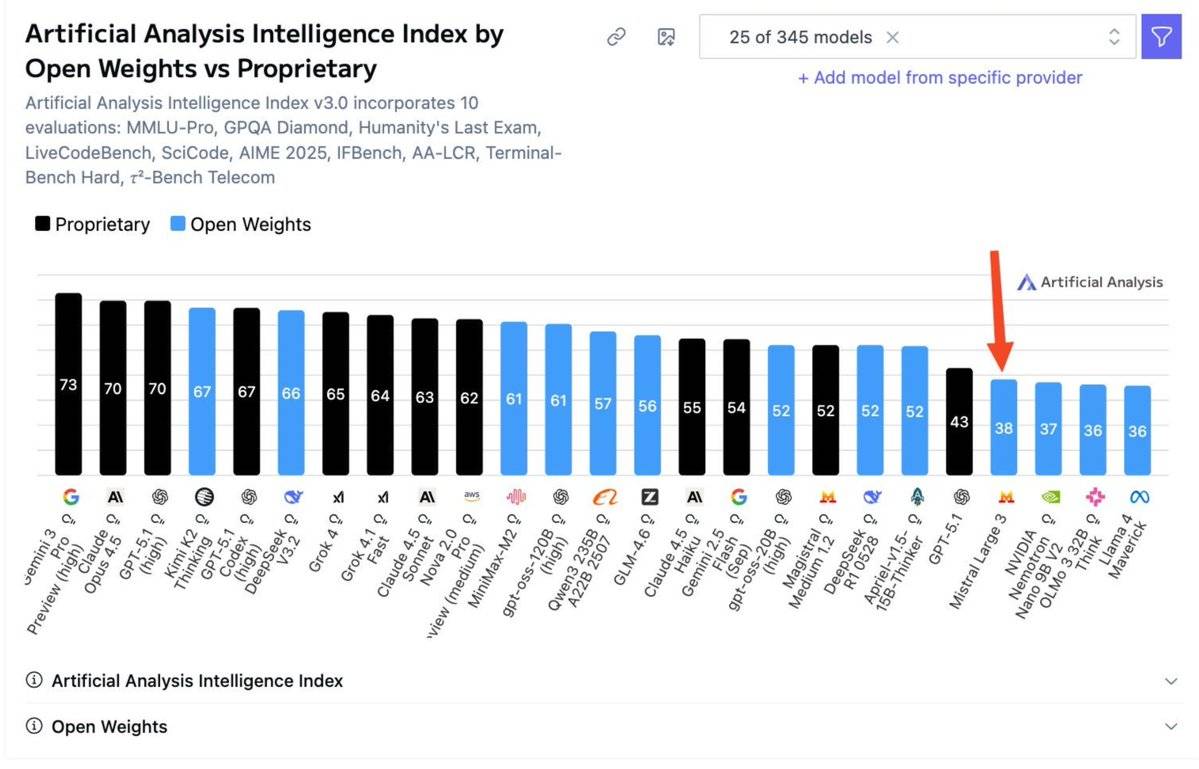Toggle the Open Weights legend entry
The height and width of the screenshot is (769, 1199).
240,224
